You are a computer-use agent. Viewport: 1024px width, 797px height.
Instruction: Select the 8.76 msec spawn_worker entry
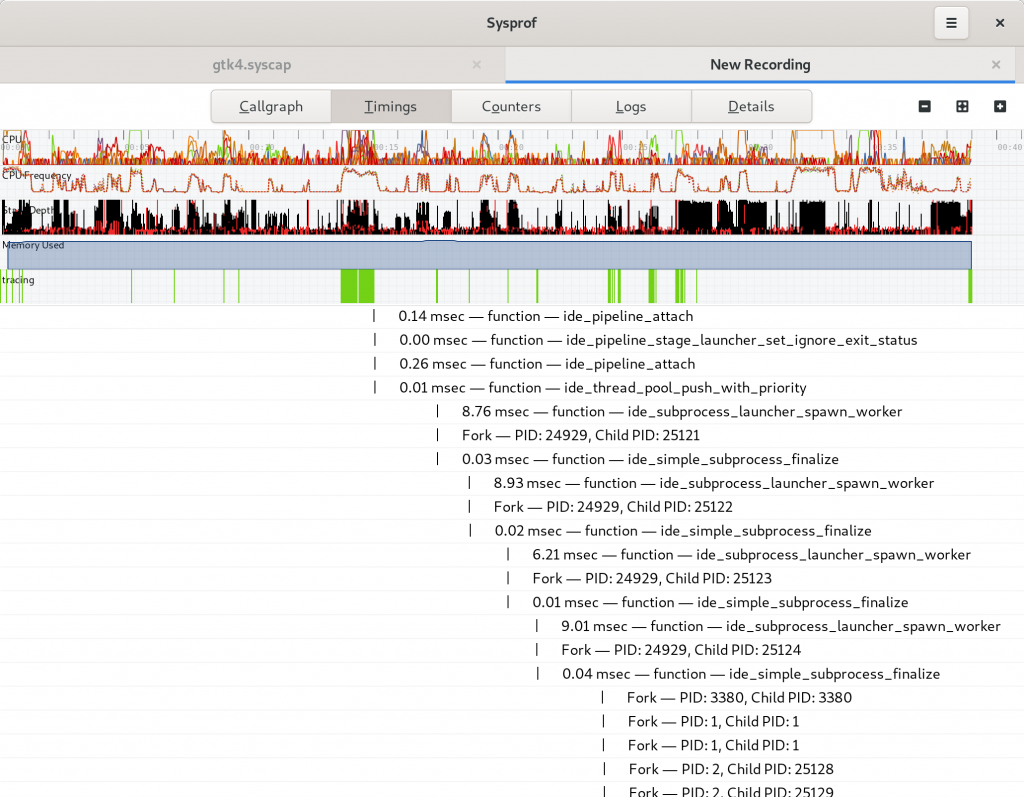512,412
